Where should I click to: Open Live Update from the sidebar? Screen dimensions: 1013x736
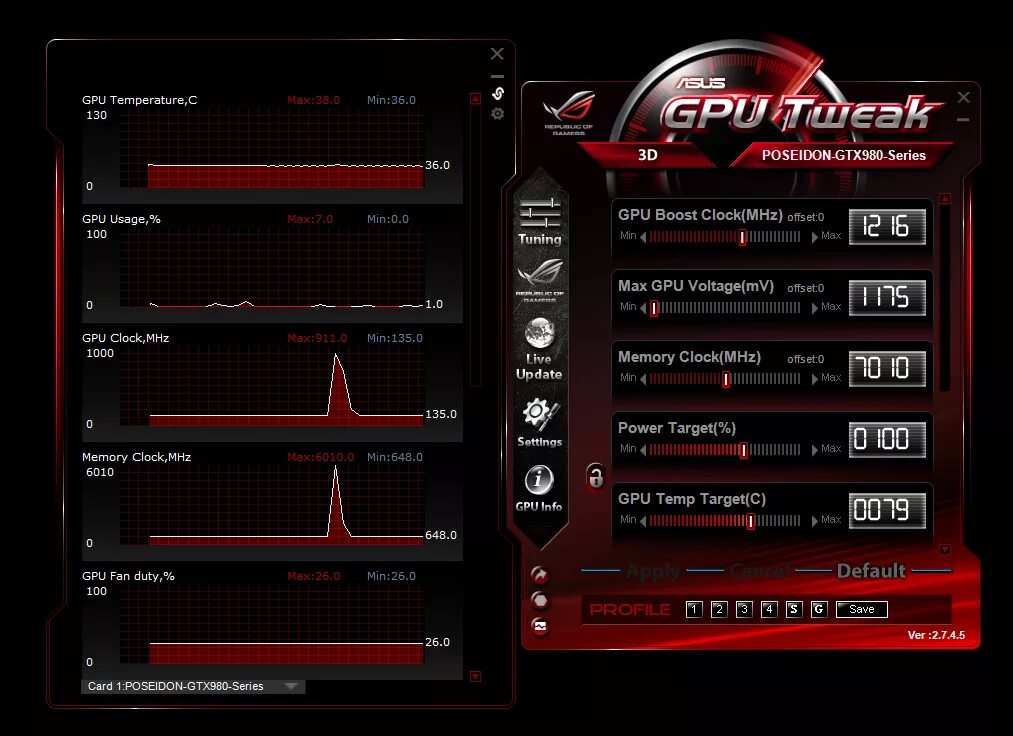click(539, 349)
